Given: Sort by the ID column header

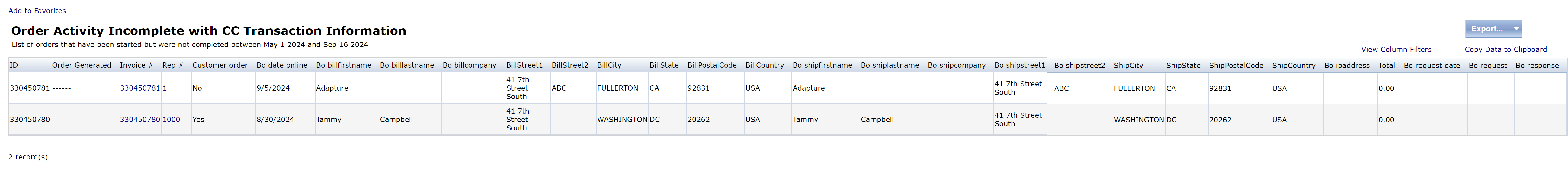Looking at the screenshot, I should 14,65.
